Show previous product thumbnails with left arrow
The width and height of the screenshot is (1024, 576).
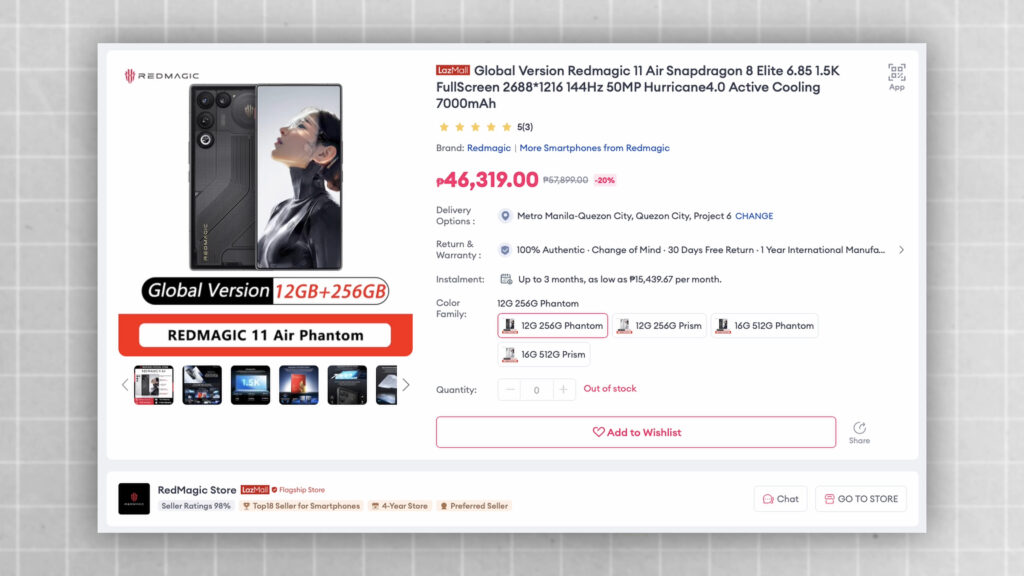[x=125, y=385]
